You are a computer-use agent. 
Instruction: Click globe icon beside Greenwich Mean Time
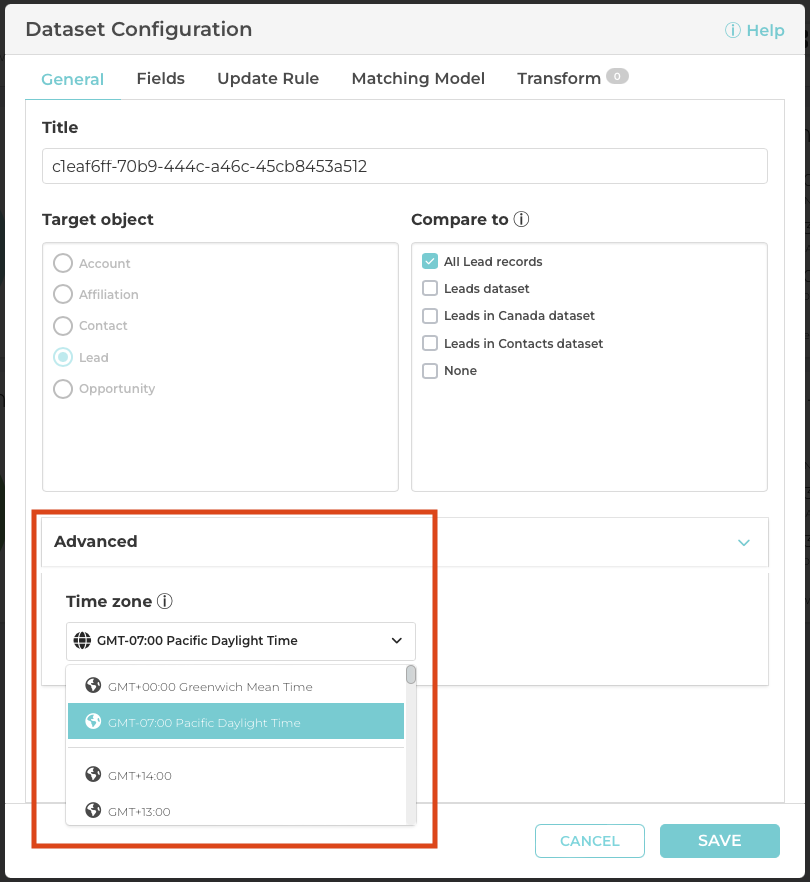[94, 686]
